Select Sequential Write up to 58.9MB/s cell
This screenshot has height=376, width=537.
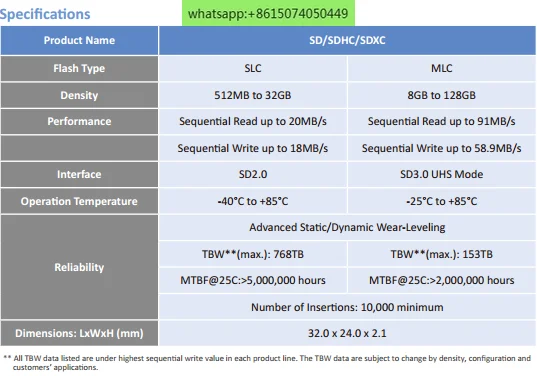pos(441,148)
